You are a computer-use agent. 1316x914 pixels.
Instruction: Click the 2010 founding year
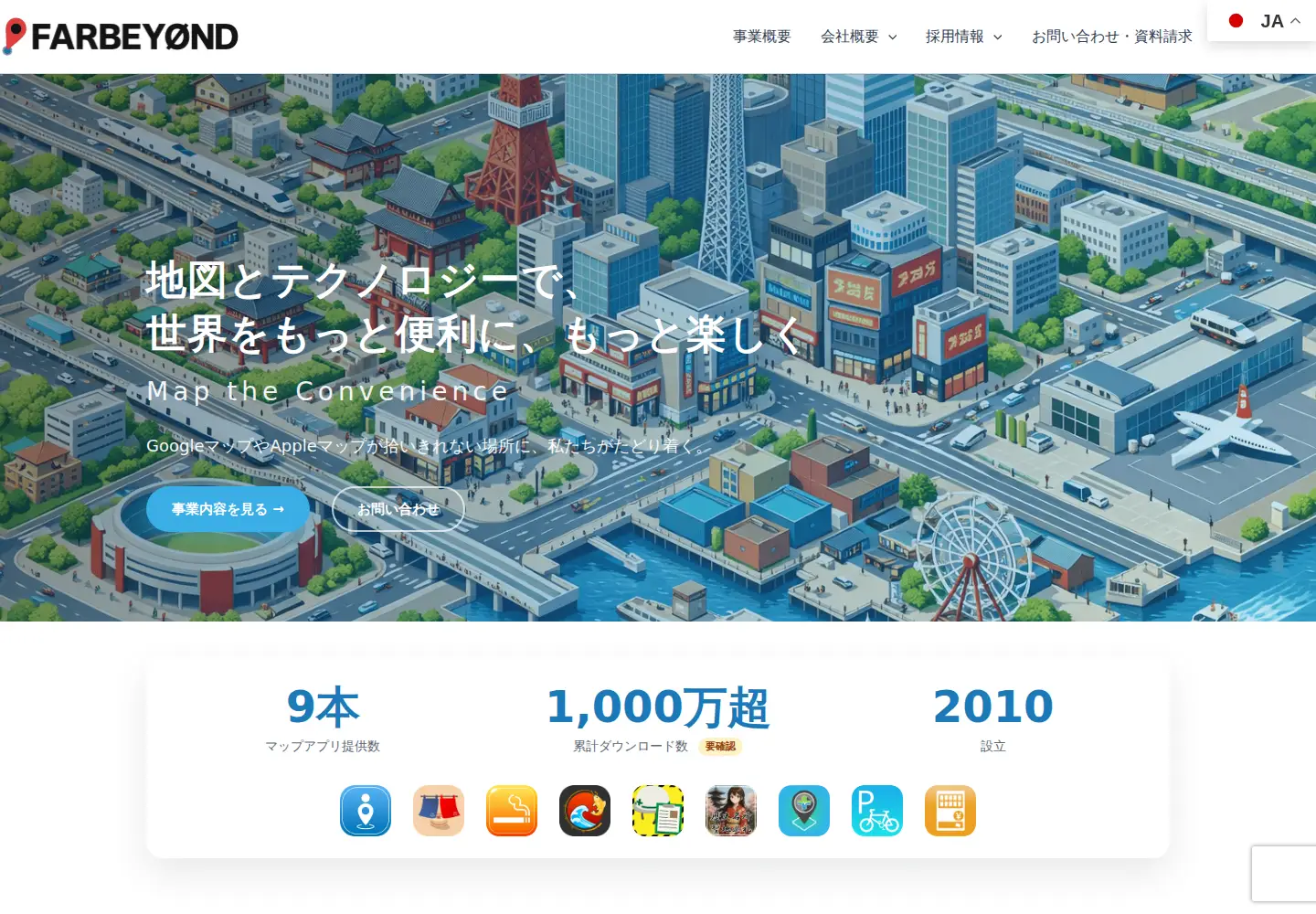coord(992,707)
